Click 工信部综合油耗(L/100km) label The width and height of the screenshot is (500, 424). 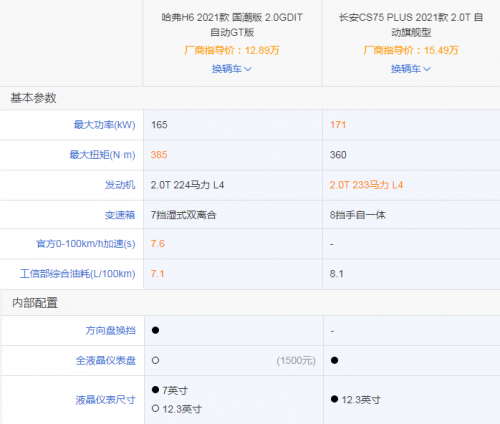point(77,274)
